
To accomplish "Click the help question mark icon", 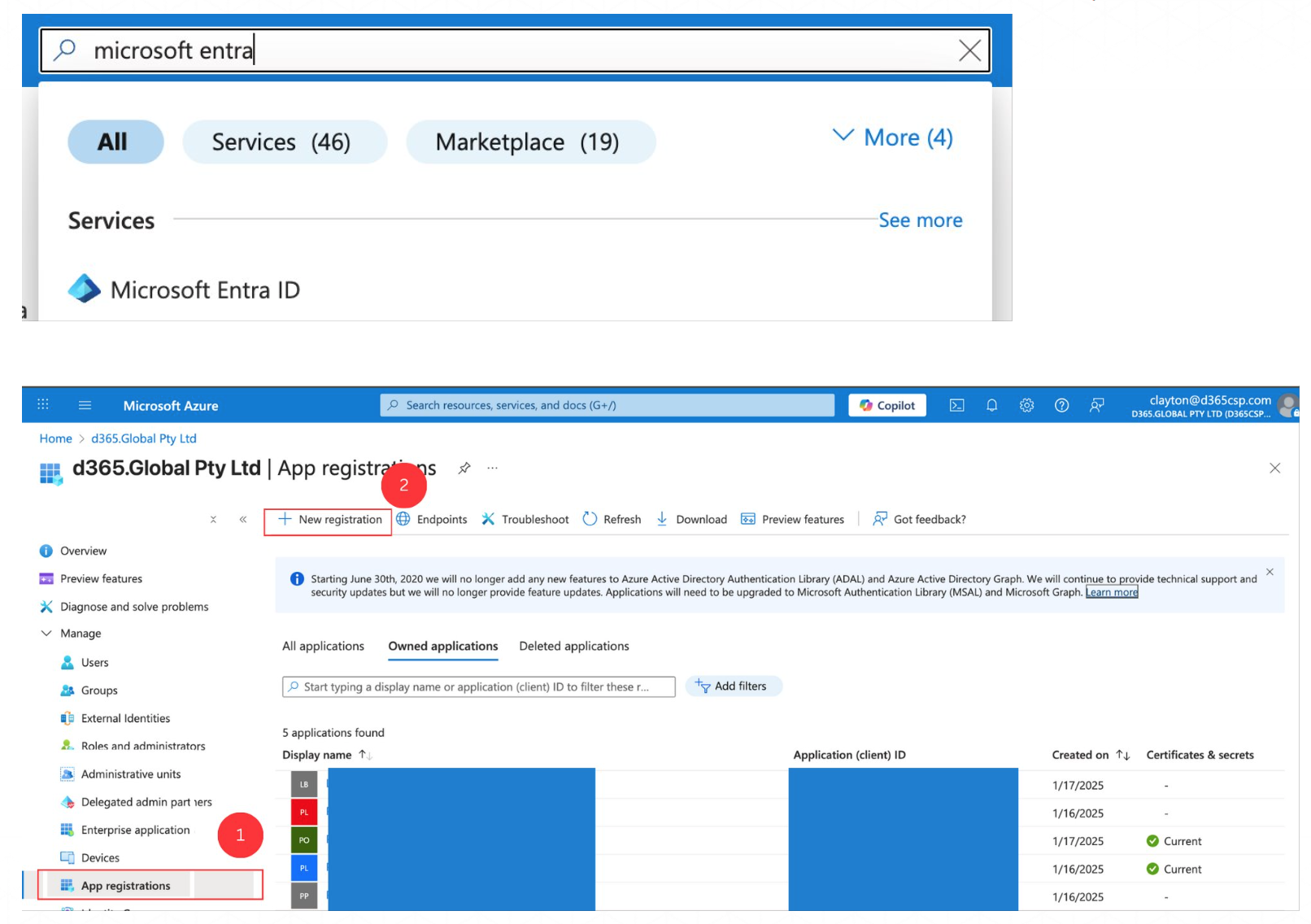I will pos(1061,405).
